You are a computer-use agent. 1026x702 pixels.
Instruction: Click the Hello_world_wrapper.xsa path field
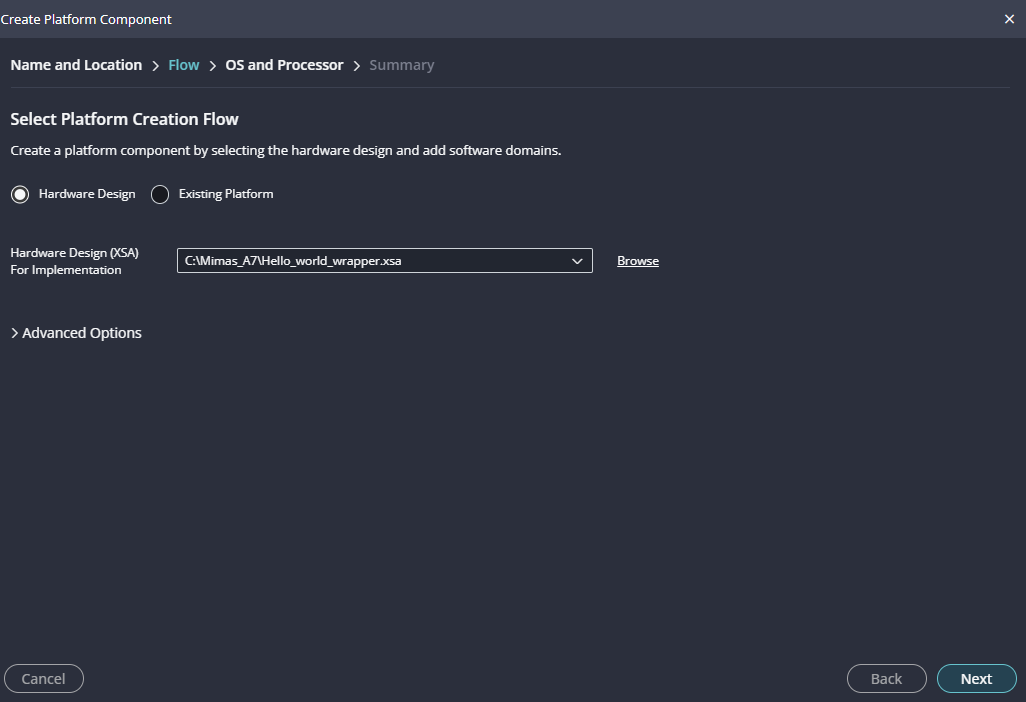point(370,261)
